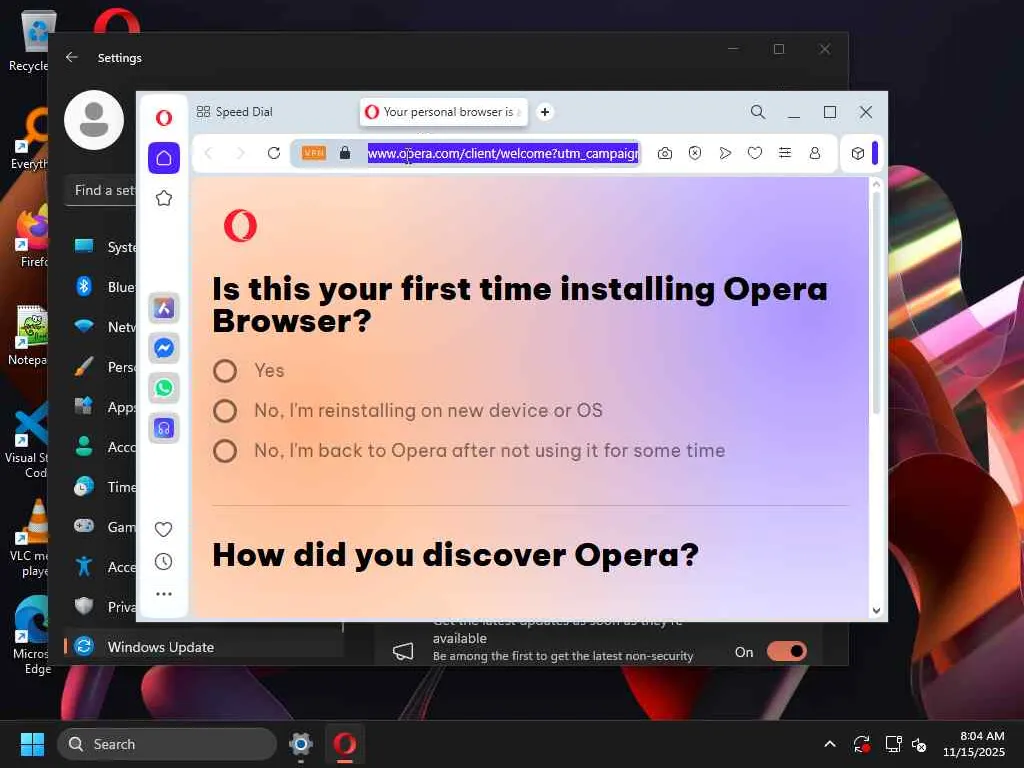Open Settings from the taskbar
Image resolution: width=1024 pixels, height=768 pixels.
tap(300, 744)
